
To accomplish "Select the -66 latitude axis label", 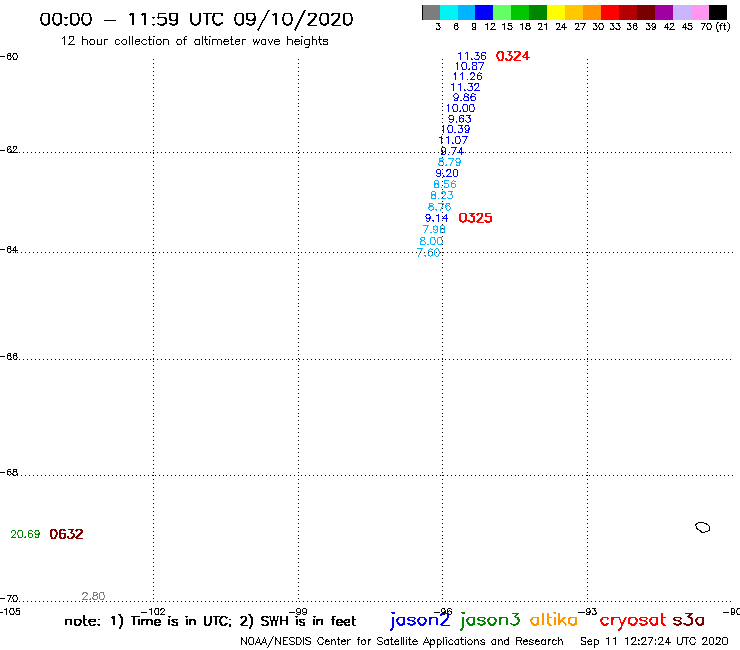I will (9, 356).
